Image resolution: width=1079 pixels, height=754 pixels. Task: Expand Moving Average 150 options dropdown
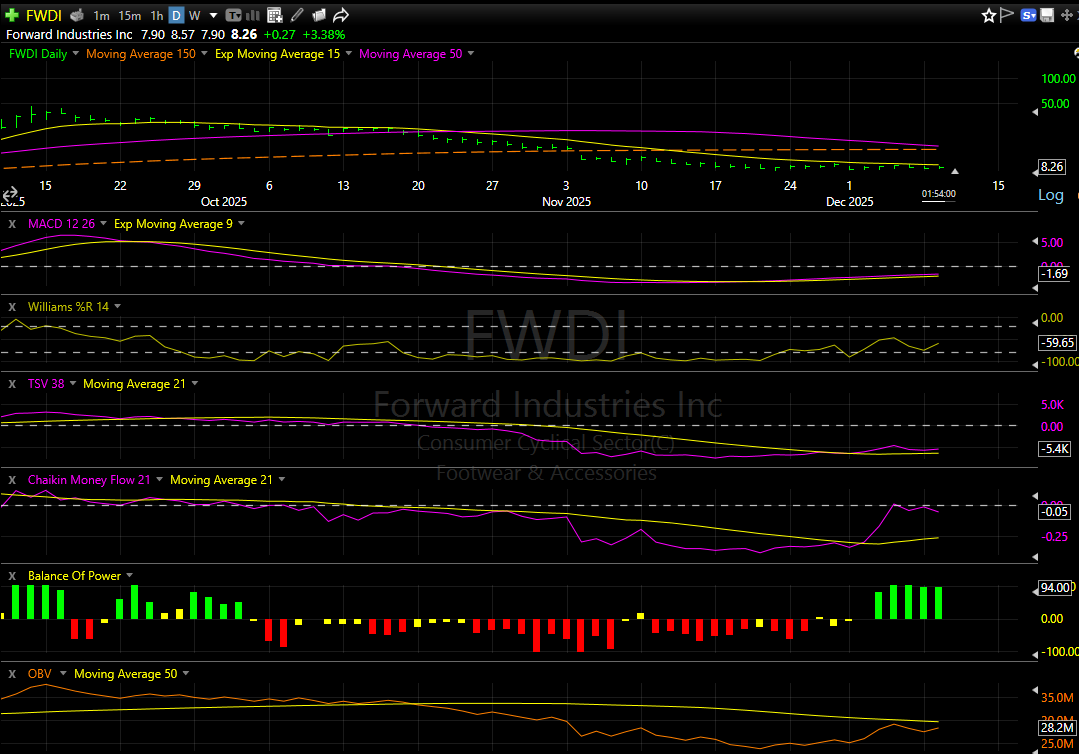(205, 54)
